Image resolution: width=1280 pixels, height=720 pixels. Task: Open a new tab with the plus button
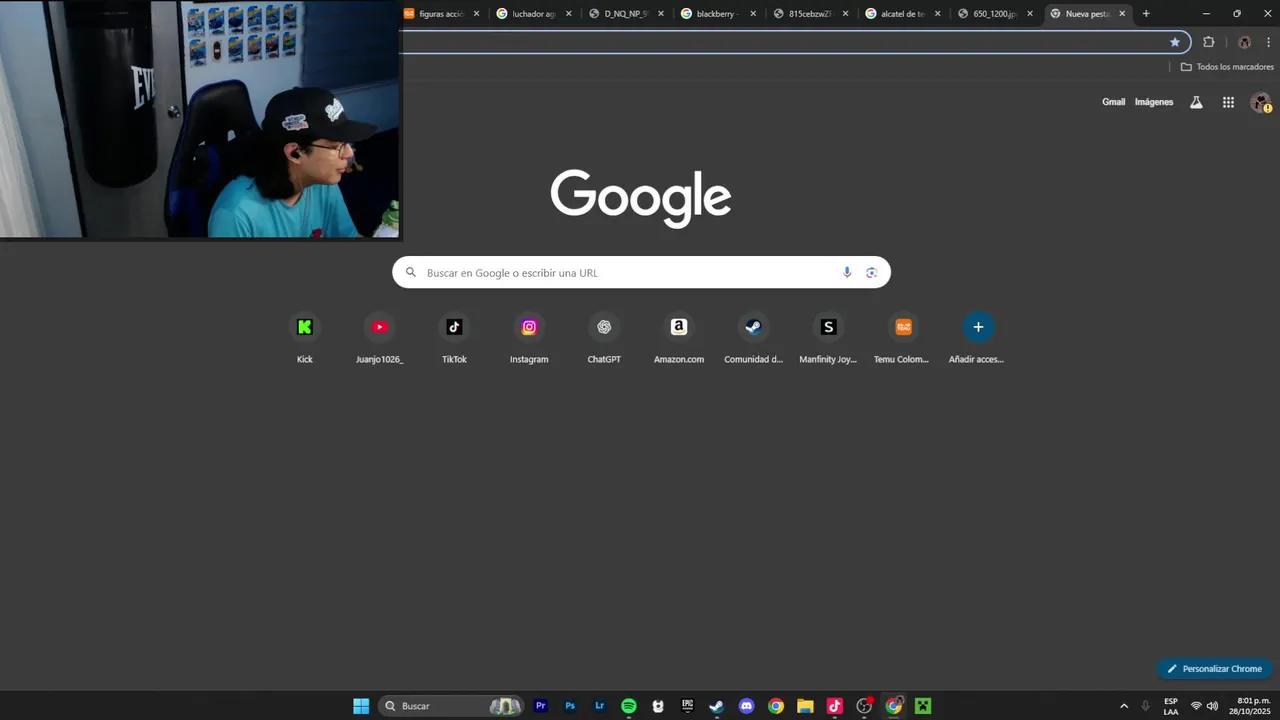(x=1146, y=14)
